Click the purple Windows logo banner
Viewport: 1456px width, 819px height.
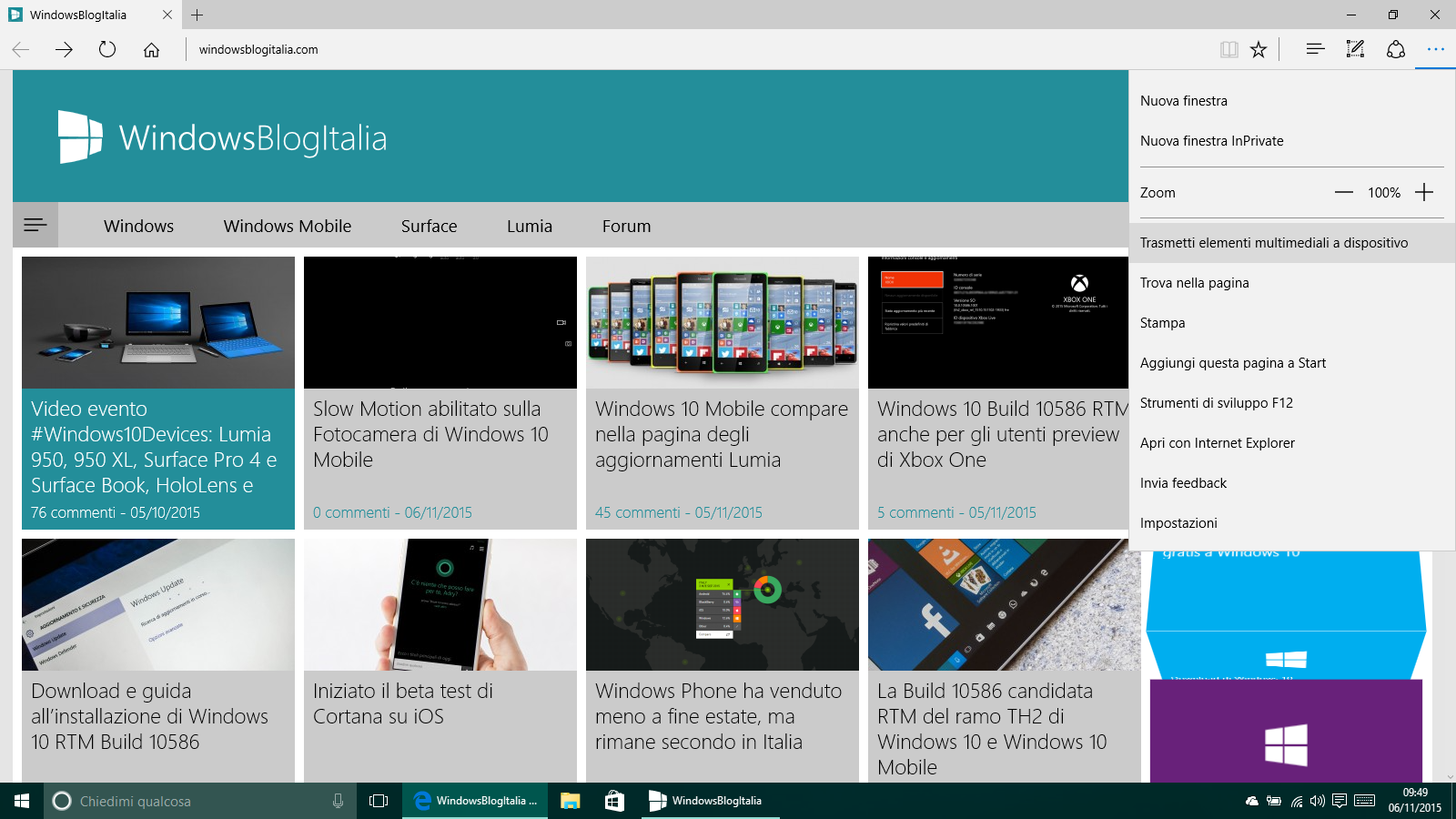[x=1286, y=731]
